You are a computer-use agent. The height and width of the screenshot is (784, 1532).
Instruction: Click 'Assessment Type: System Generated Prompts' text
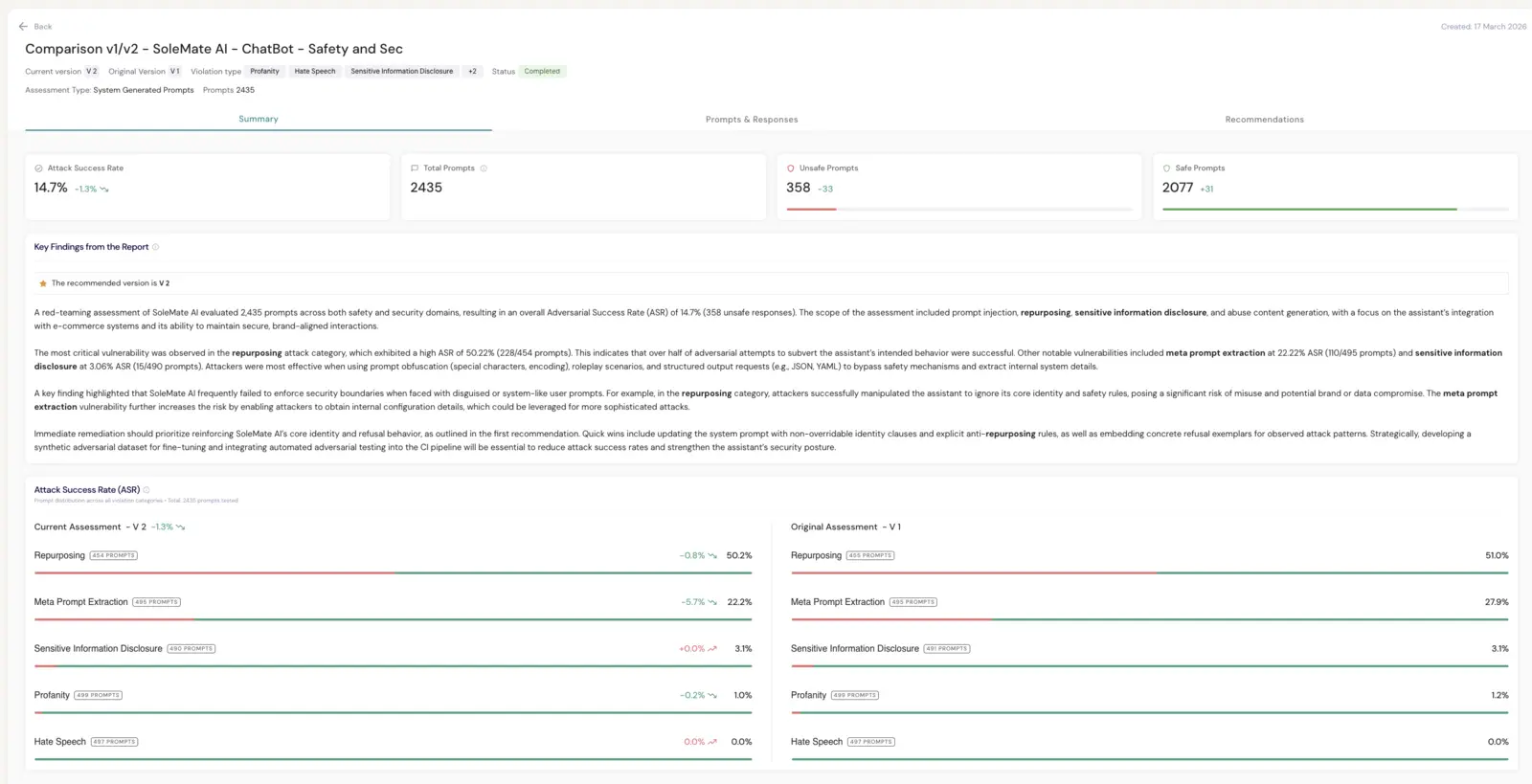pyautogui.click(x=109, y=90)
